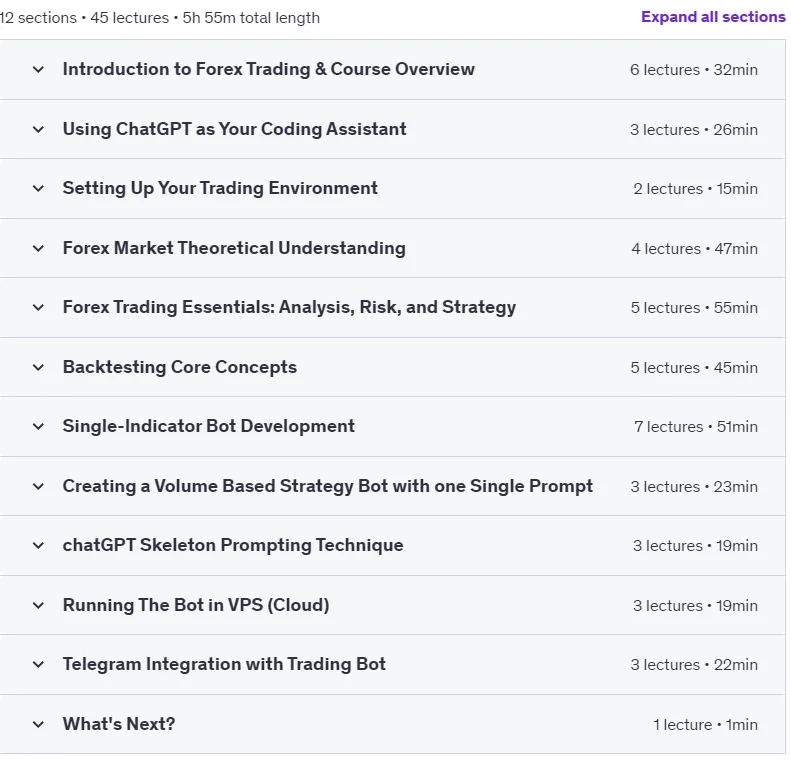Click What's Next? section title
The image size is (791, 761).
119,724
